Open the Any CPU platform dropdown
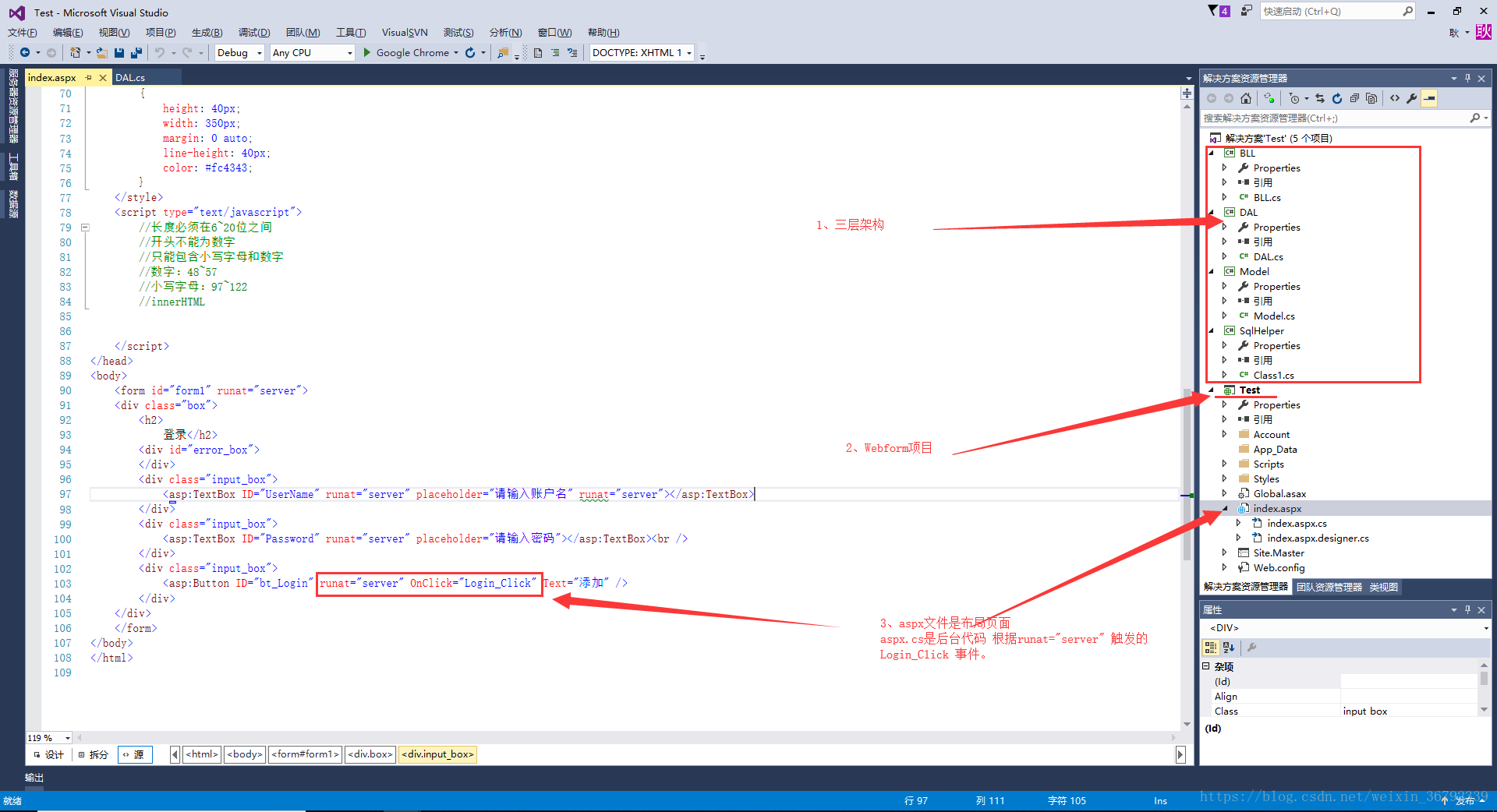Viewport: 1497px width, 812px height. (x=349, y=53)
